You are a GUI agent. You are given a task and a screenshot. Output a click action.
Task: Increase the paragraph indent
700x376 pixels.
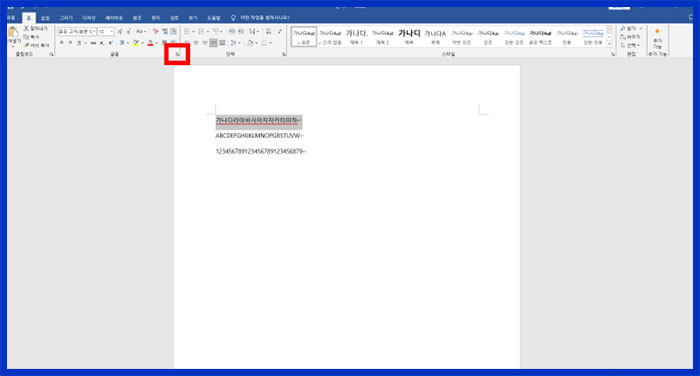(x=241, y=31)
